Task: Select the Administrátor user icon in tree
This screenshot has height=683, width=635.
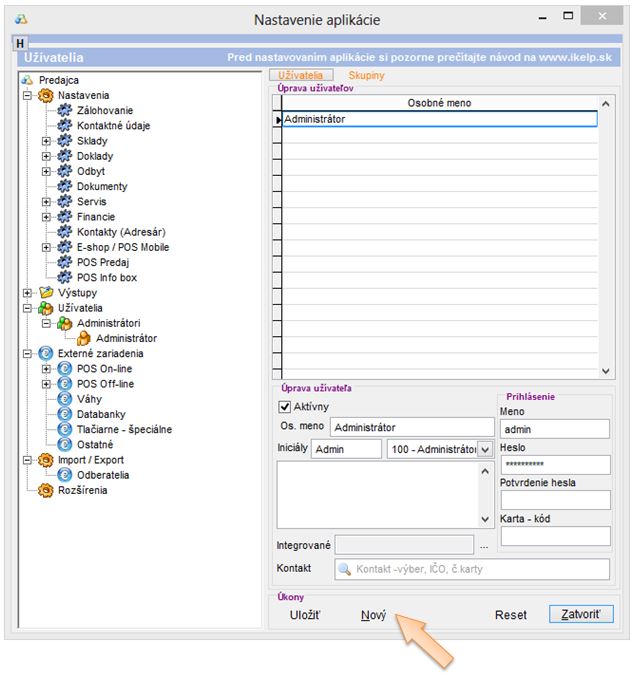Action: click(x=84, y=338)
